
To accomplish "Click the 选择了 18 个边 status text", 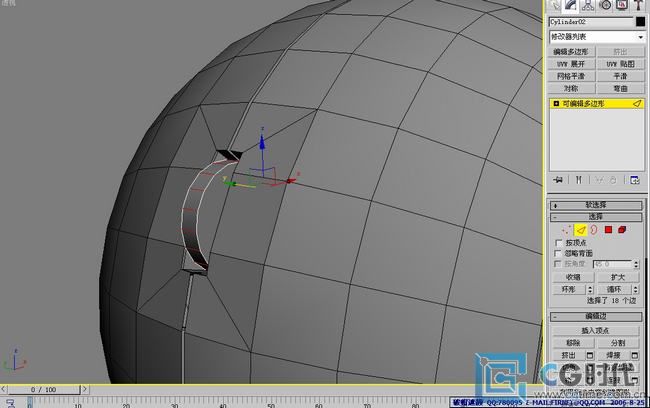I will coord(612,301).
